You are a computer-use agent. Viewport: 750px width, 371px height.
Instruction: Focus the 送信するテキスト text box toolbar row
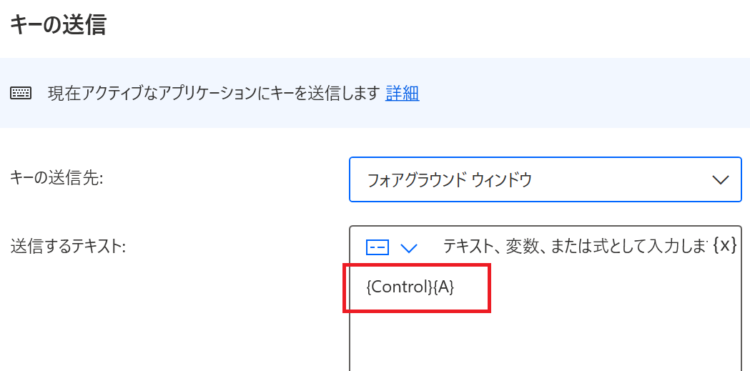click(x=545, y=247)
